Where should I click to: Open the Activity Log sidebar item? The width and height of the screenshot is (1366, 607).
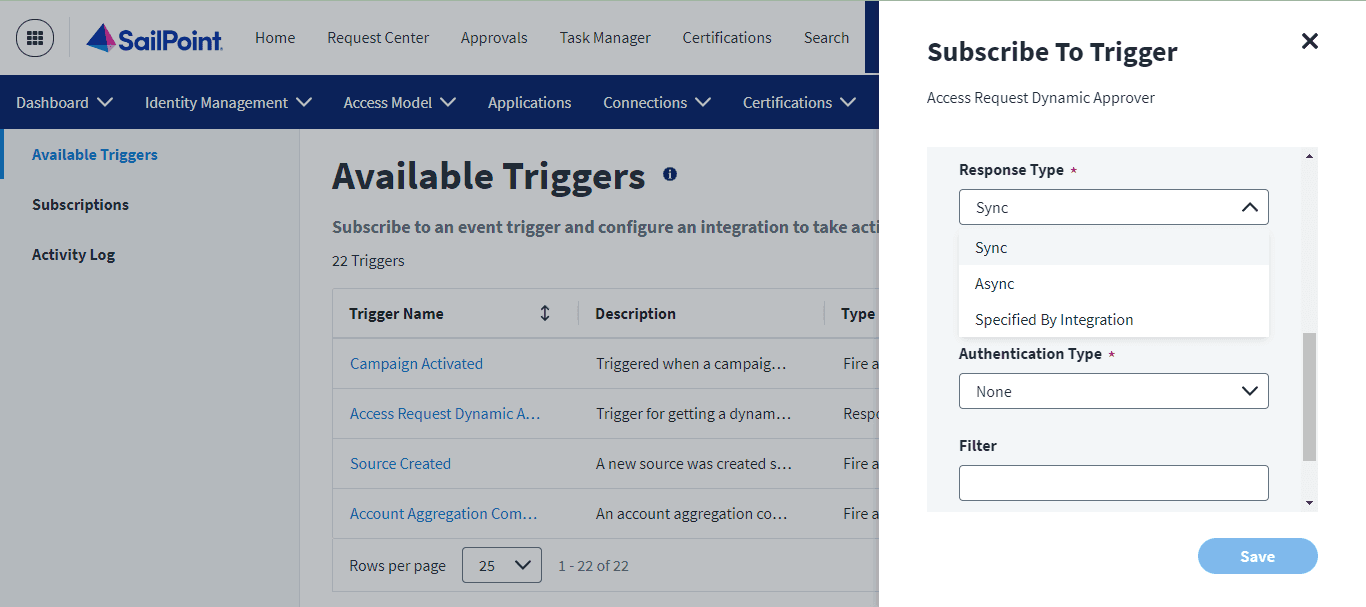pyautogui.click(x=73, y=254)
